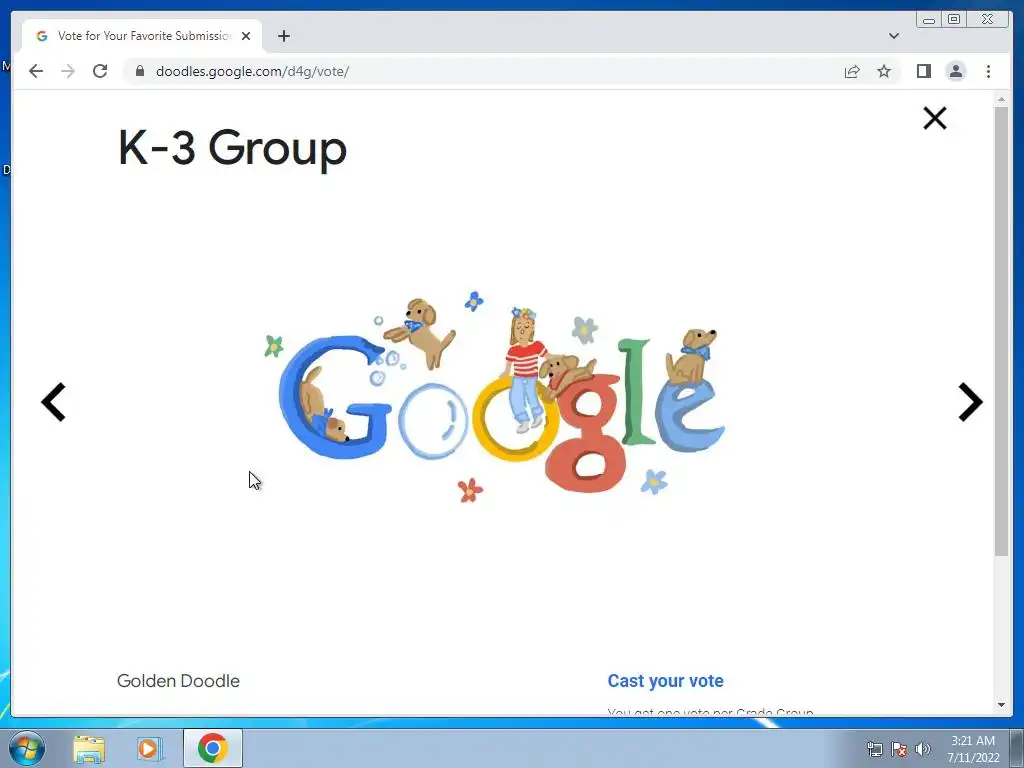This screenshot has height=768, width=1024.
Task: Share this page icon
Action: [852, 71]
